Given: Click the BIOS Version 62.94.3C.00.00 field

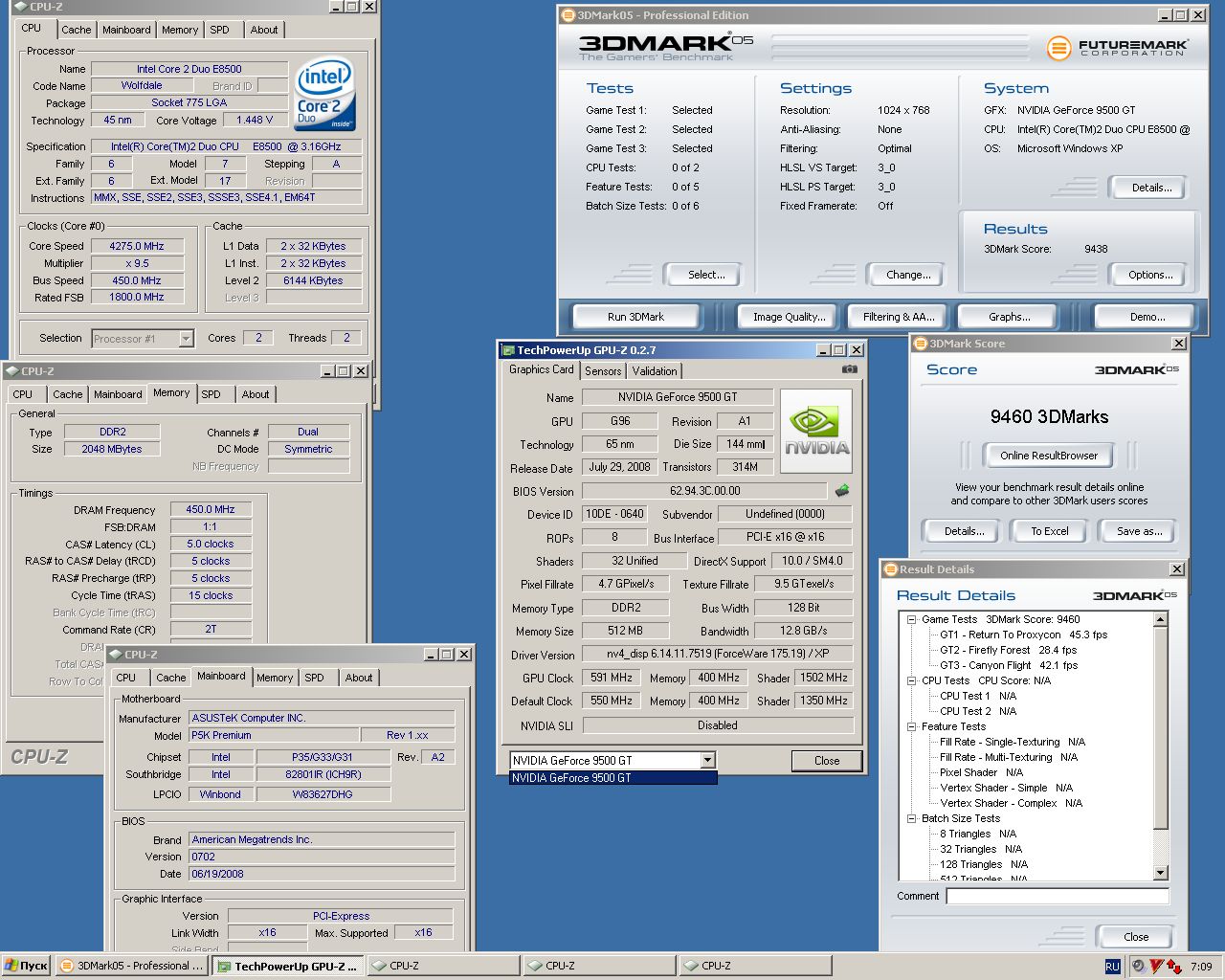Looking at the screenshot, I should coord(705,491).
